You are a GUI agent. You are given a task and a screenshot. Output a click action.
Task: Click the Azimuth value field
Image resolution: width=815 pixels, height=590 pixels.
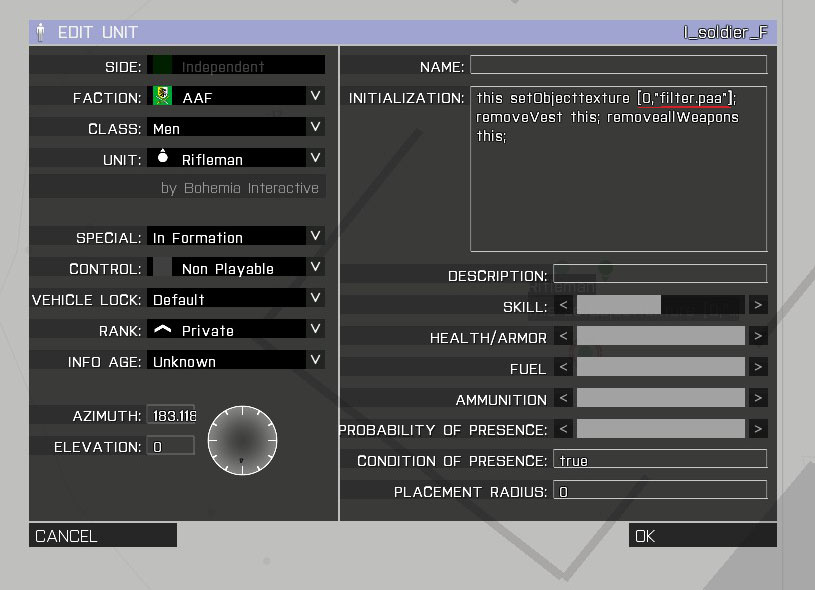(171, 414)
